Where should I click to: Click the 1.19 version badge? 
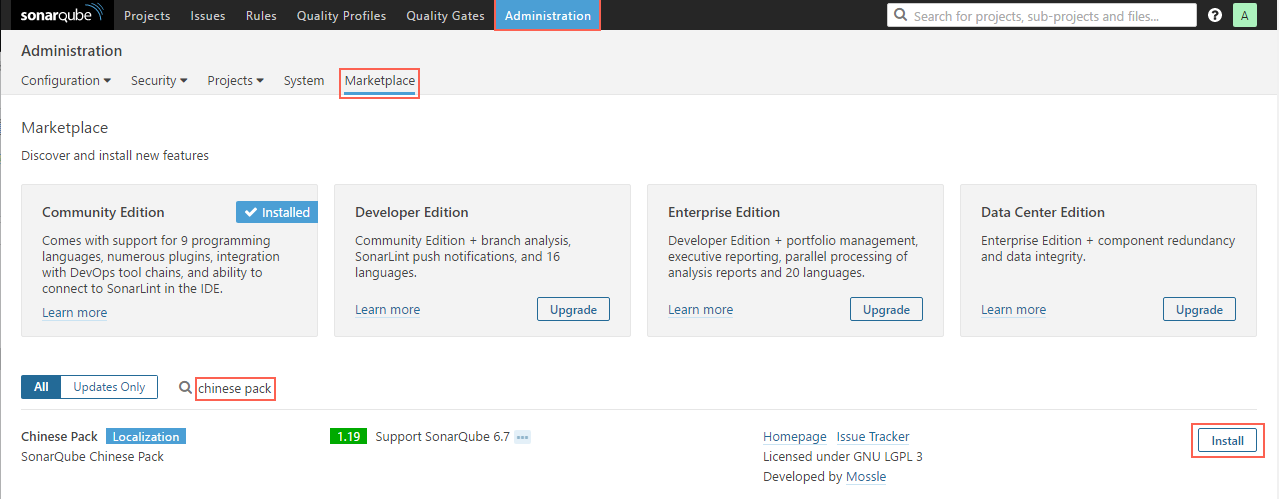(348, 437)
